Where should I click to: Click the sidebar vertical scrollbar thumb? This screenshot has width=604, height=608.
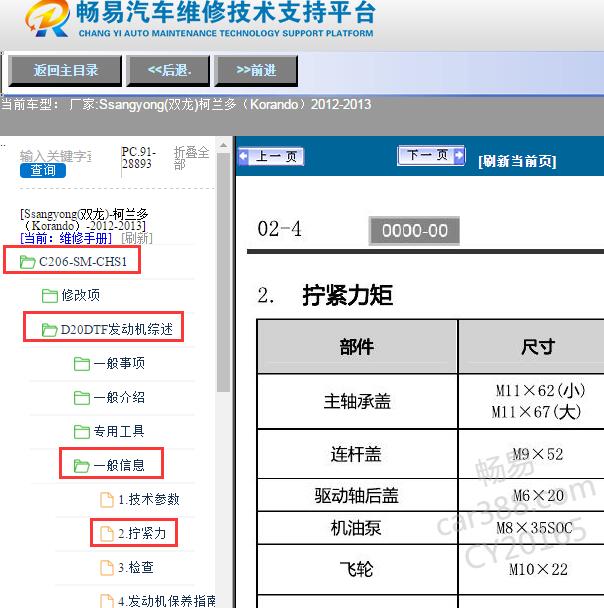223,272
